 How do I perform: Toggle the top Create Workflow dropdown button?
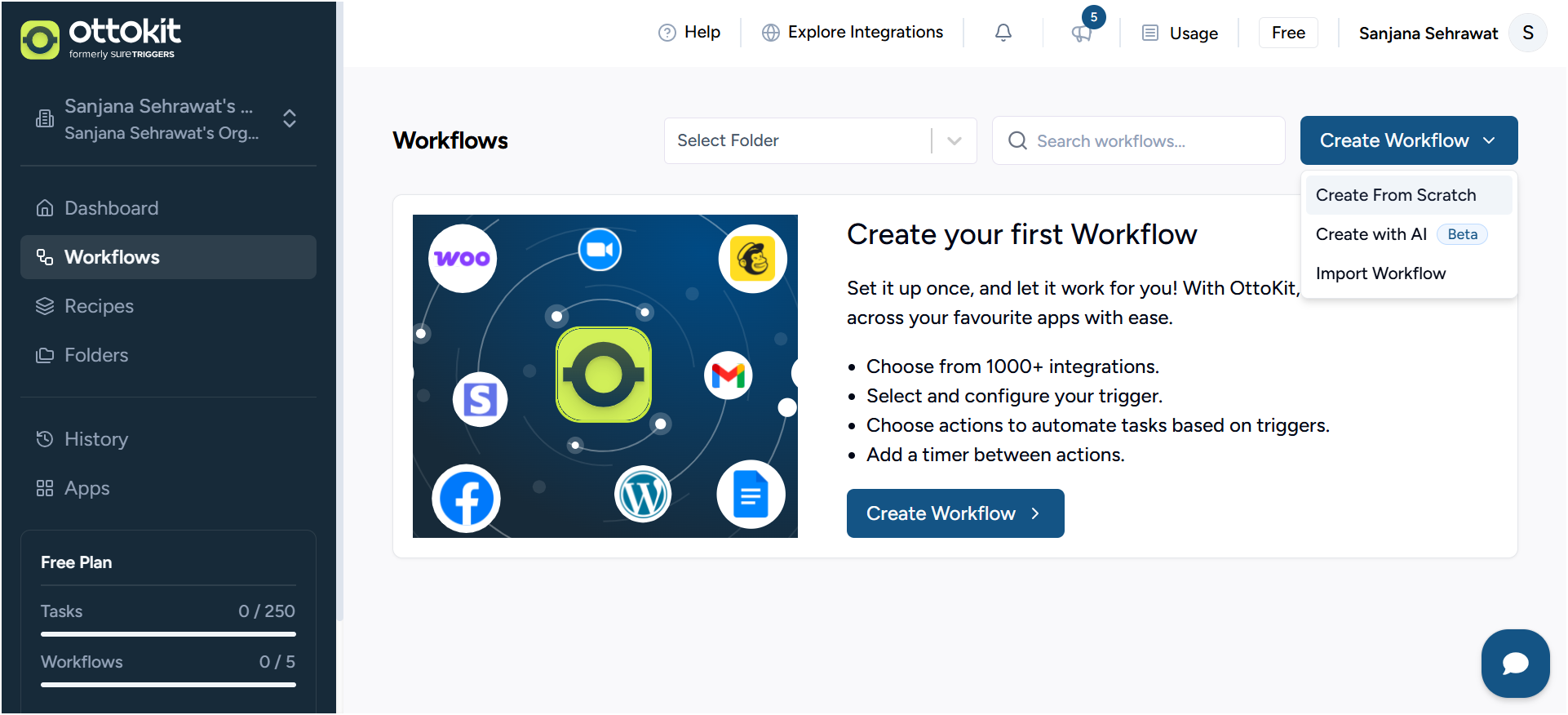pos(1409,140)
